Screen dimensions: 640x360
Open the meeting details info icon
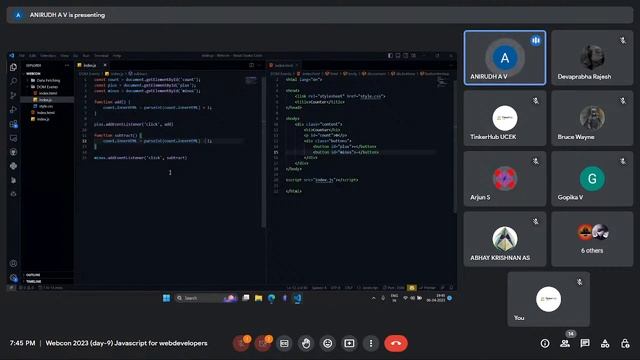point(545,344)
